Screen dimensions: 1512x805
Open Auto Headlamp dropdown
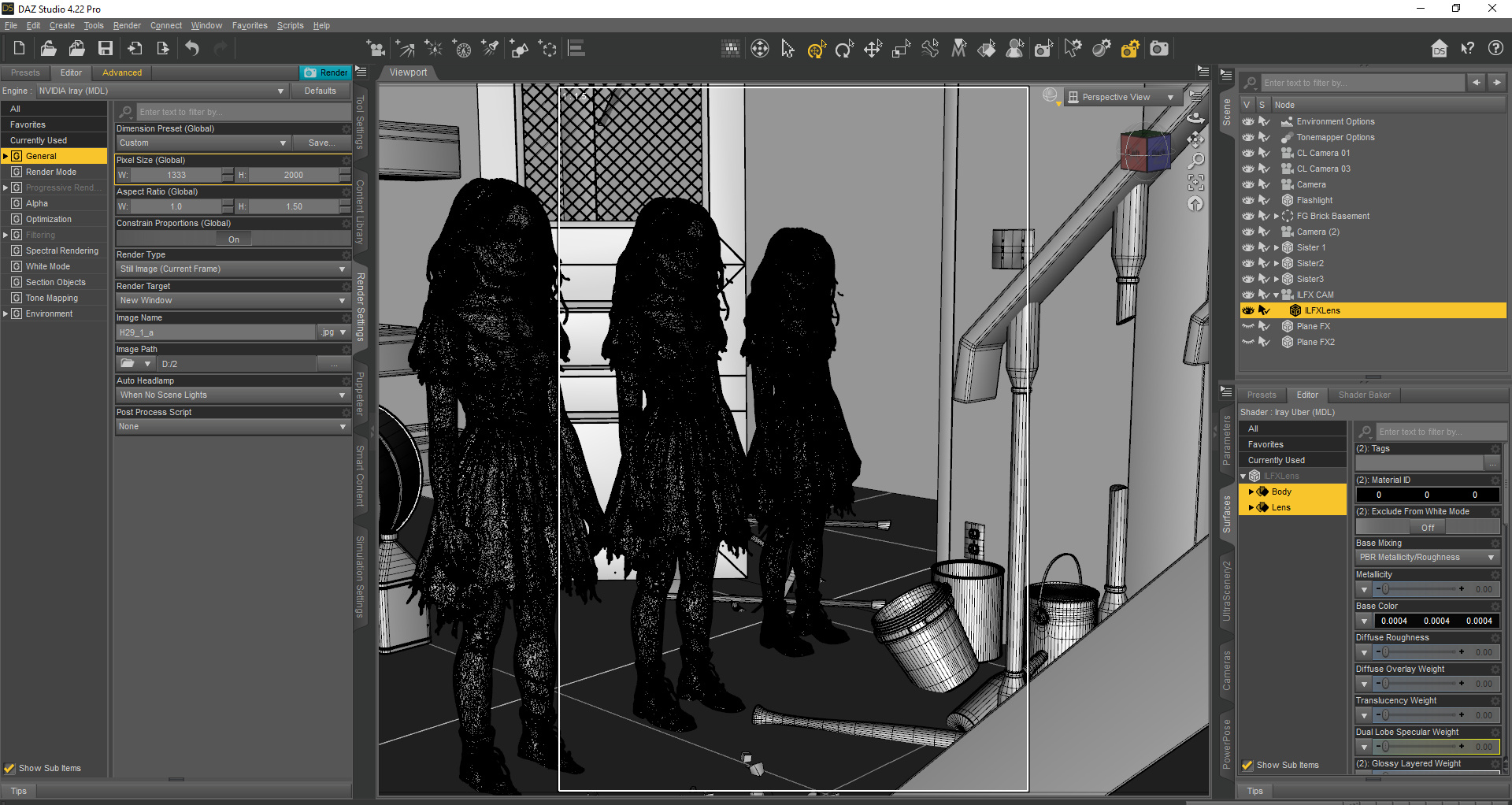click(x=232, y=395)
